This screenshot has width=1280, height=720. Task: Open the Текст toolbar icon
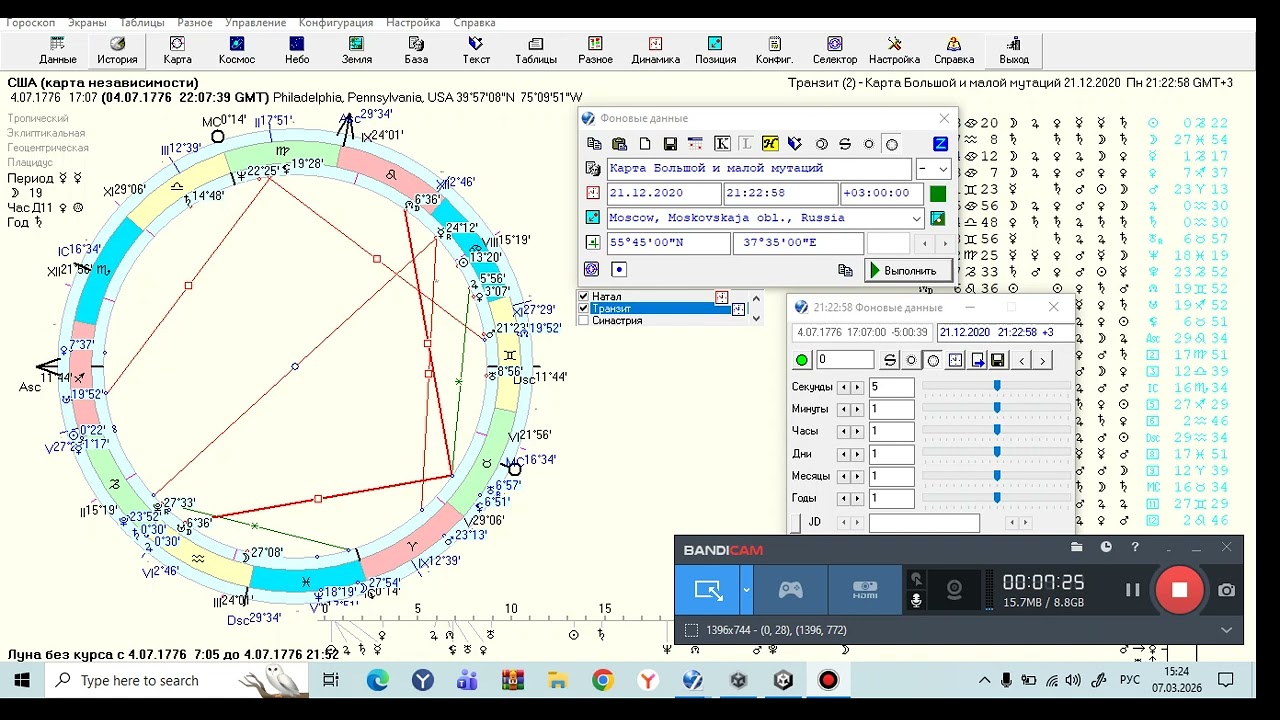(x=476, y=50)
